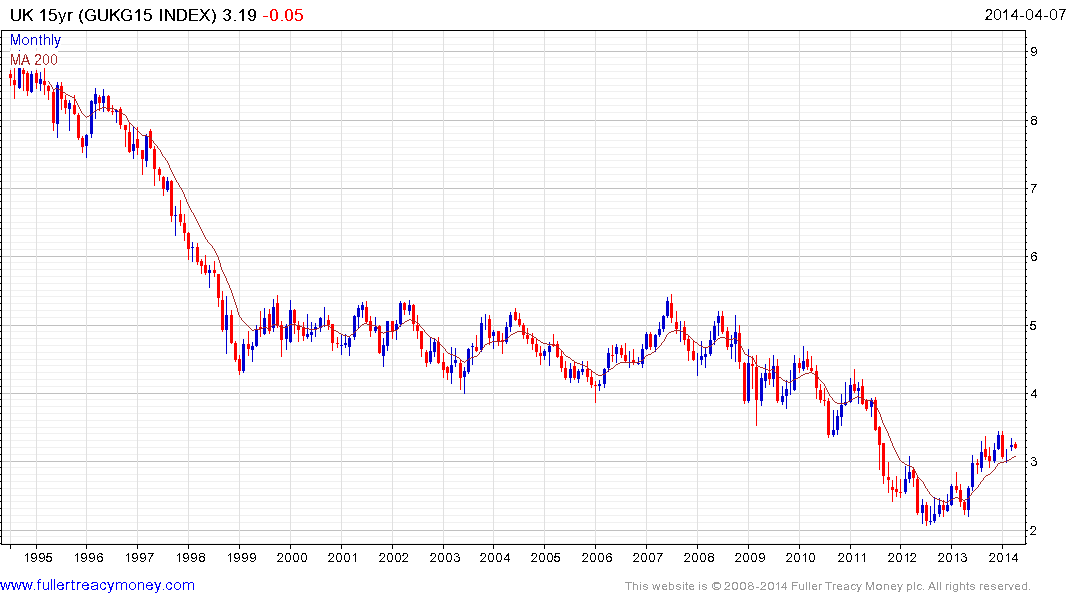Image resolution: width=1075 pixels, height=600 pixels.
Task: Click the 2002 x-axis label
Action: pyautogui.click(x=394, y=557)
